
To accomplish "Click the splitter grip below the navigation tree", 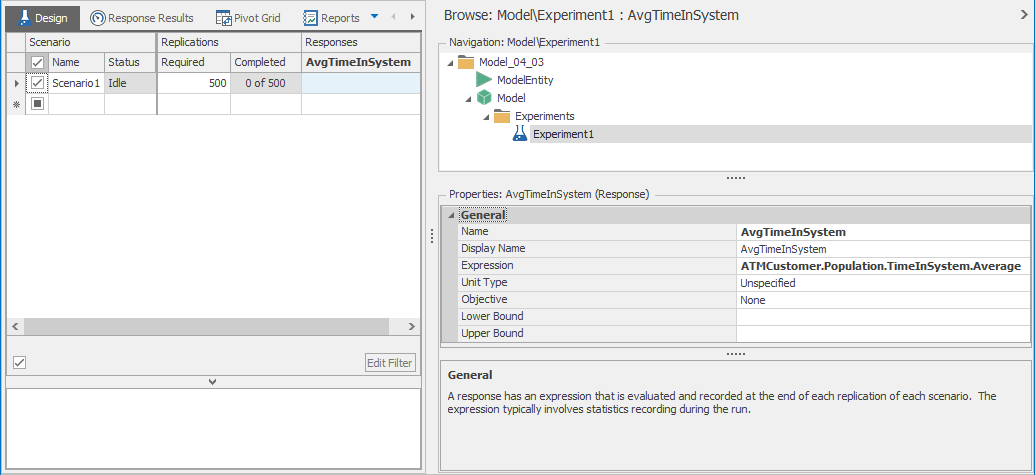I will pyautogui.click(x=735, y=178).
